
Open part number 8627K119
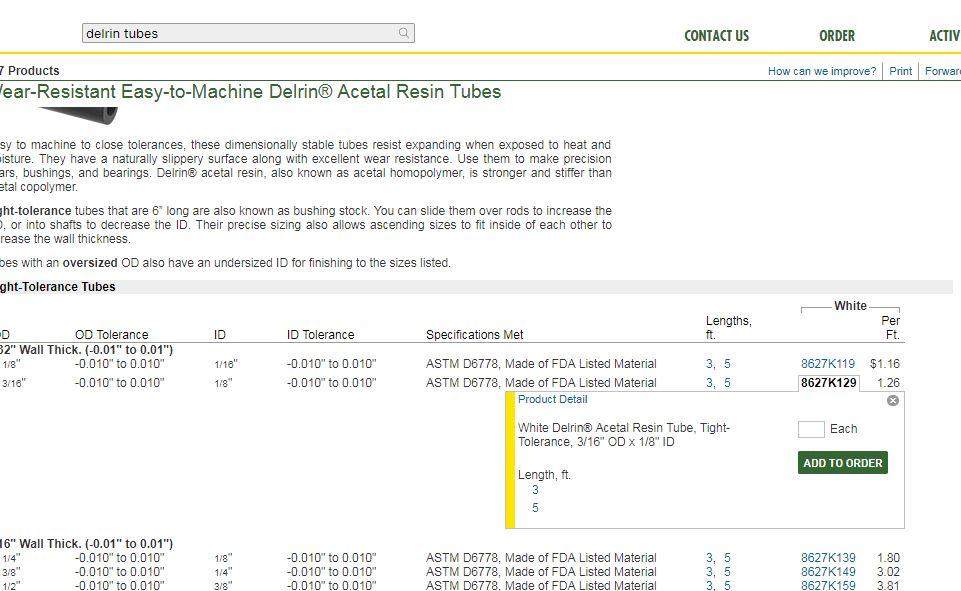coord(828,364)
